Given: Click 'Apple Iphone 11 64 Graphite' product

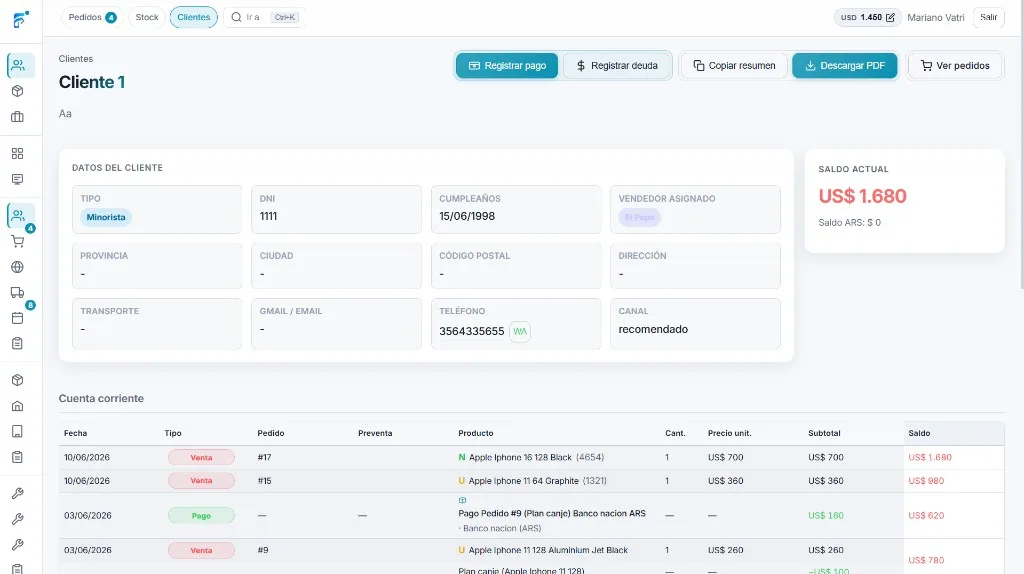Looking at the screenshot, I should [x=524, y=481].
